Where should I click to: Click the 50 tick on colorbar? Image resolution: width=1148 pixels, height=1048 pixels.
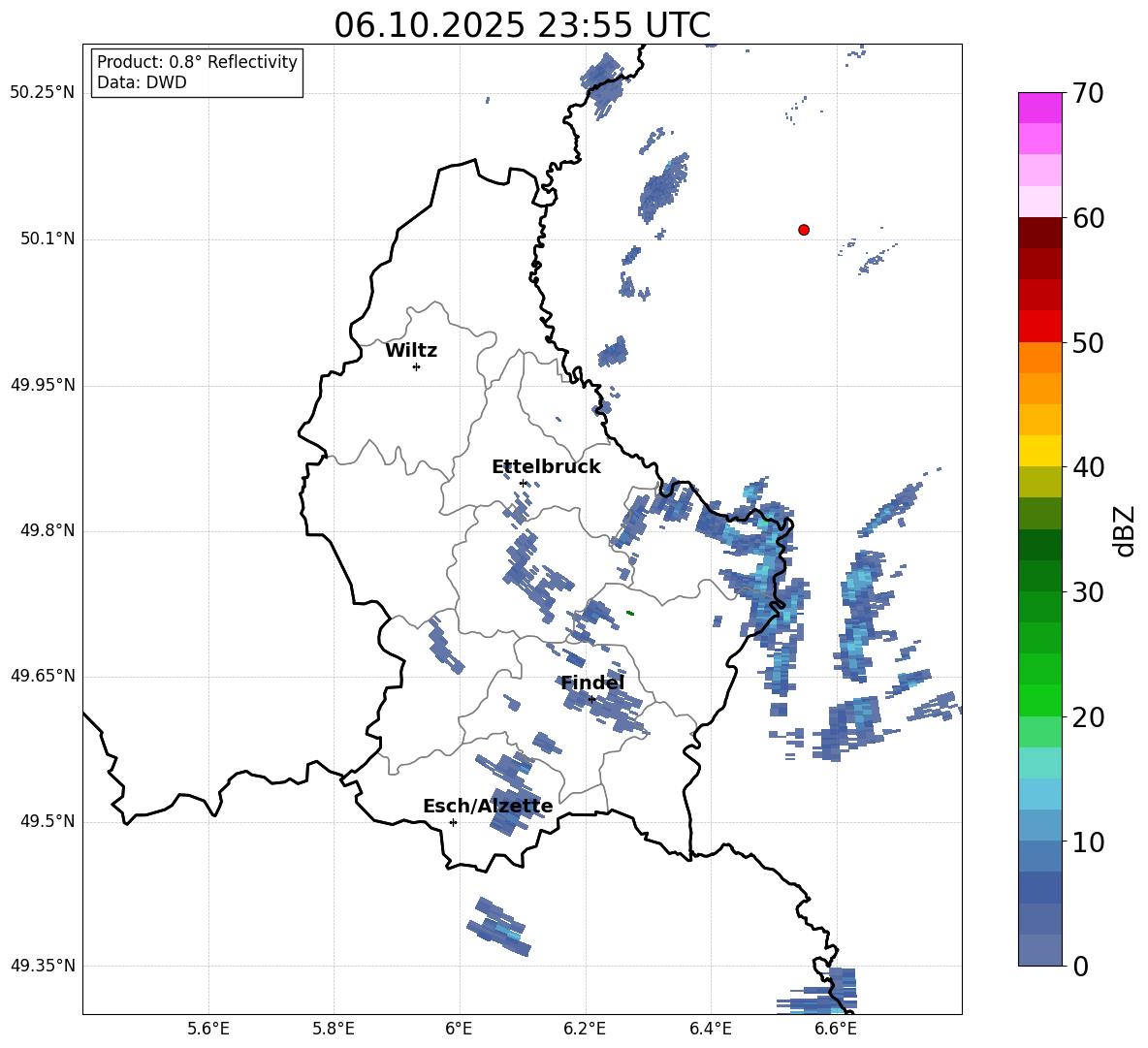[1088, 342]
